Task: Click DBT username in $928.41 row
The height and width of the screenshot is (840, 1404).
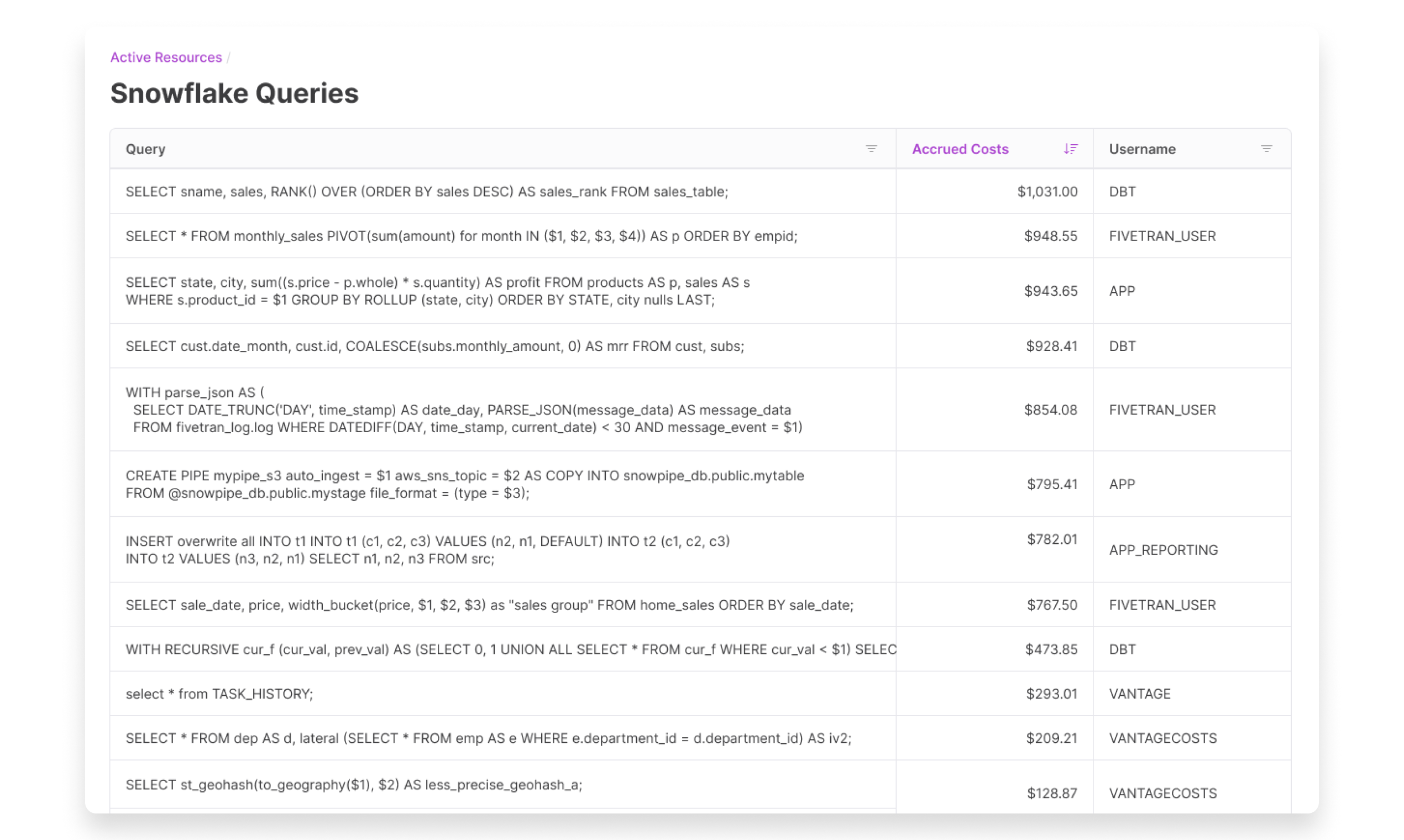Action: tap(1122, 346)
